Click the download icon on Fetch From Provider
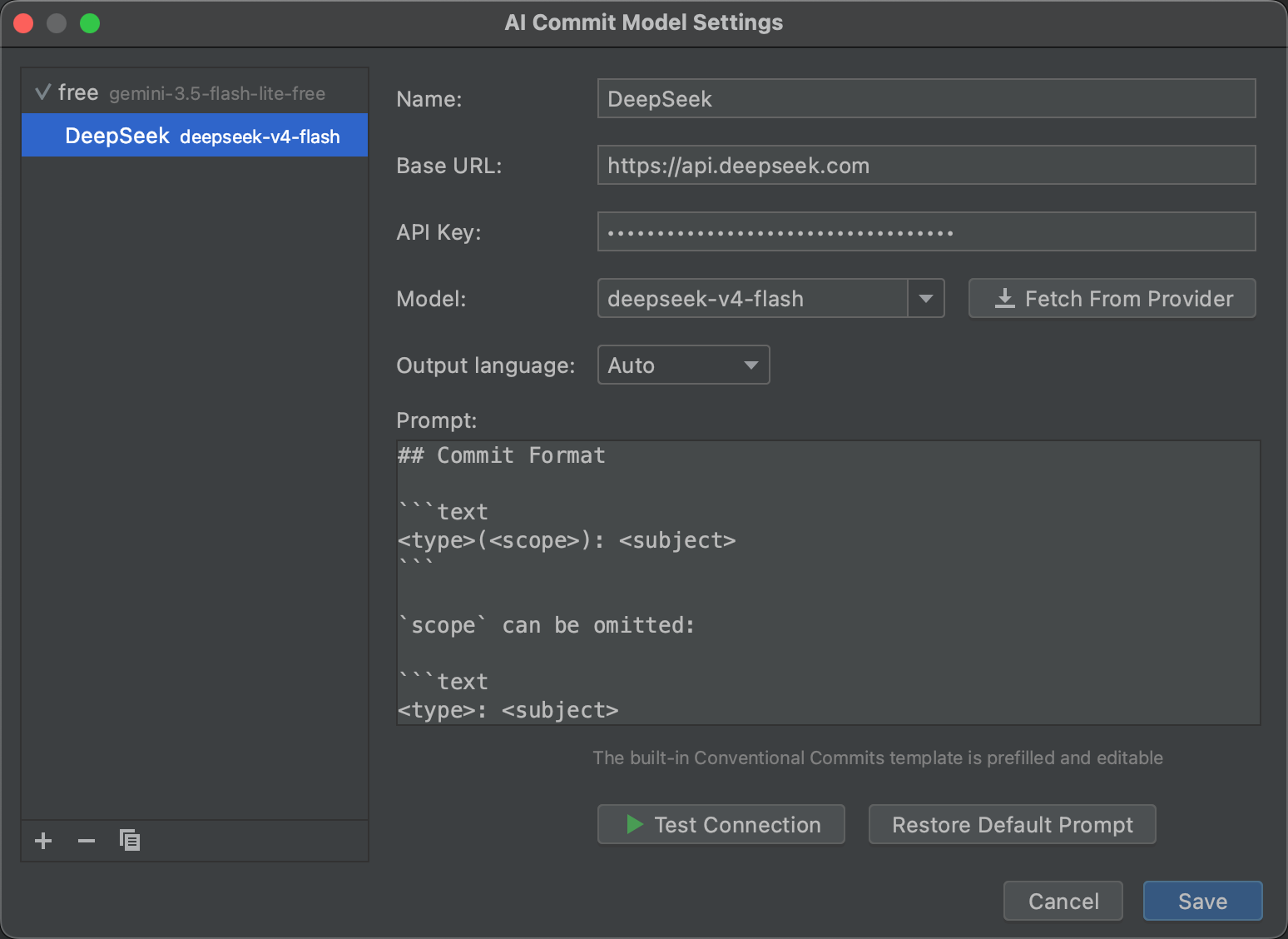The width and height of the screenshot is (1288, 939). point(1005,298)
